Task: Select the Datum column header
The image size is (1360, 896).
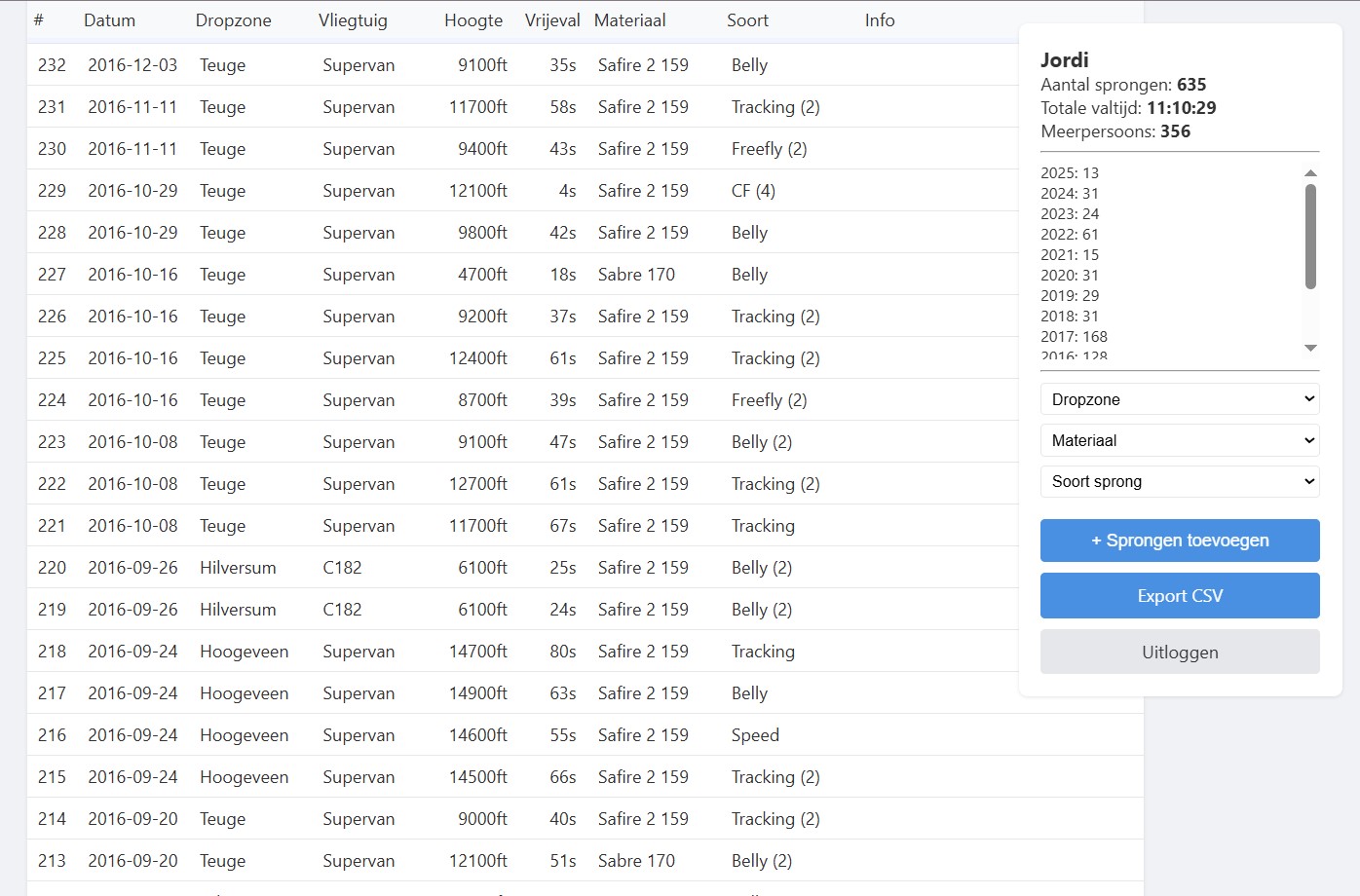Action: click(x=109, y=20)
